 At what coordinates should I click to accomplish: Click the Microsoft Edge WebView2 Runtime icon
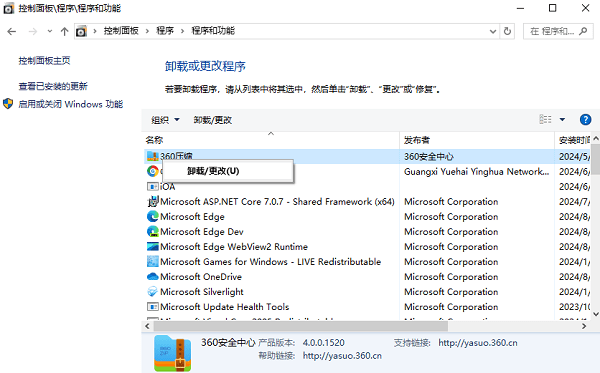153,246
